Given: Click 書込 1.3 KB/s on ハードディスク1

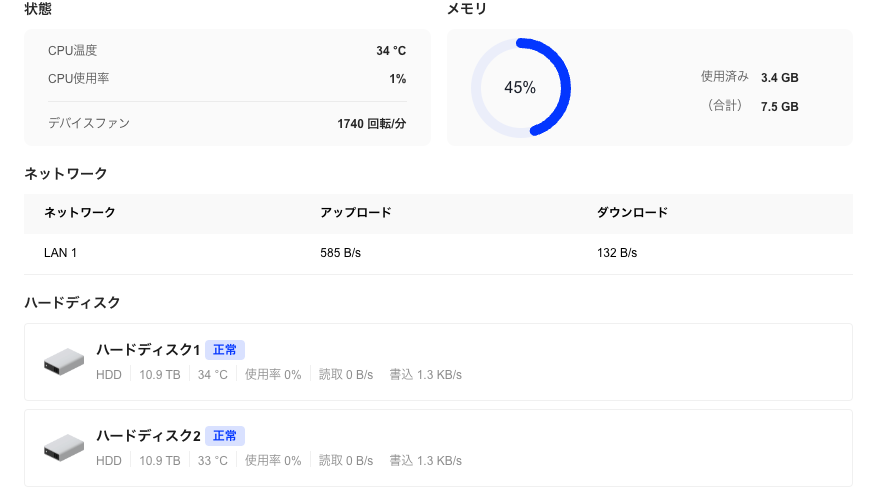Looking at the screenshot, I should click(x=426, y=375).
